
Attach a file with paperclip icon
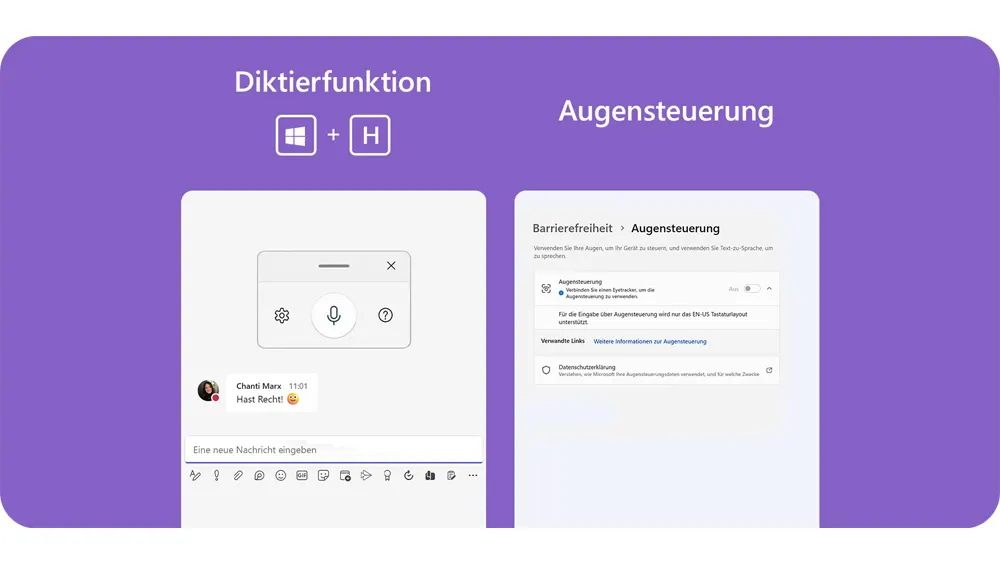(238, 476)
